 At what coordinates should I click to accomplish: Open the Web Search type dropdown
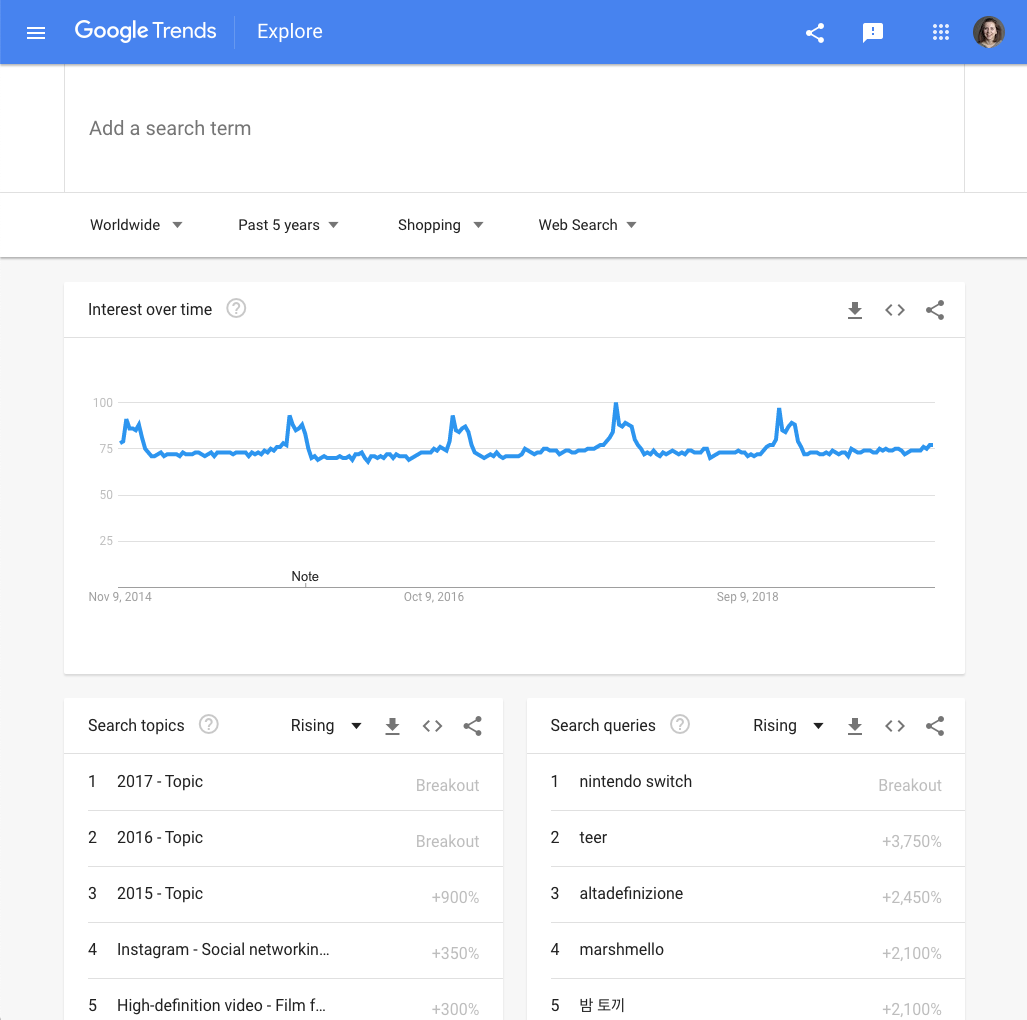point(588,225)
